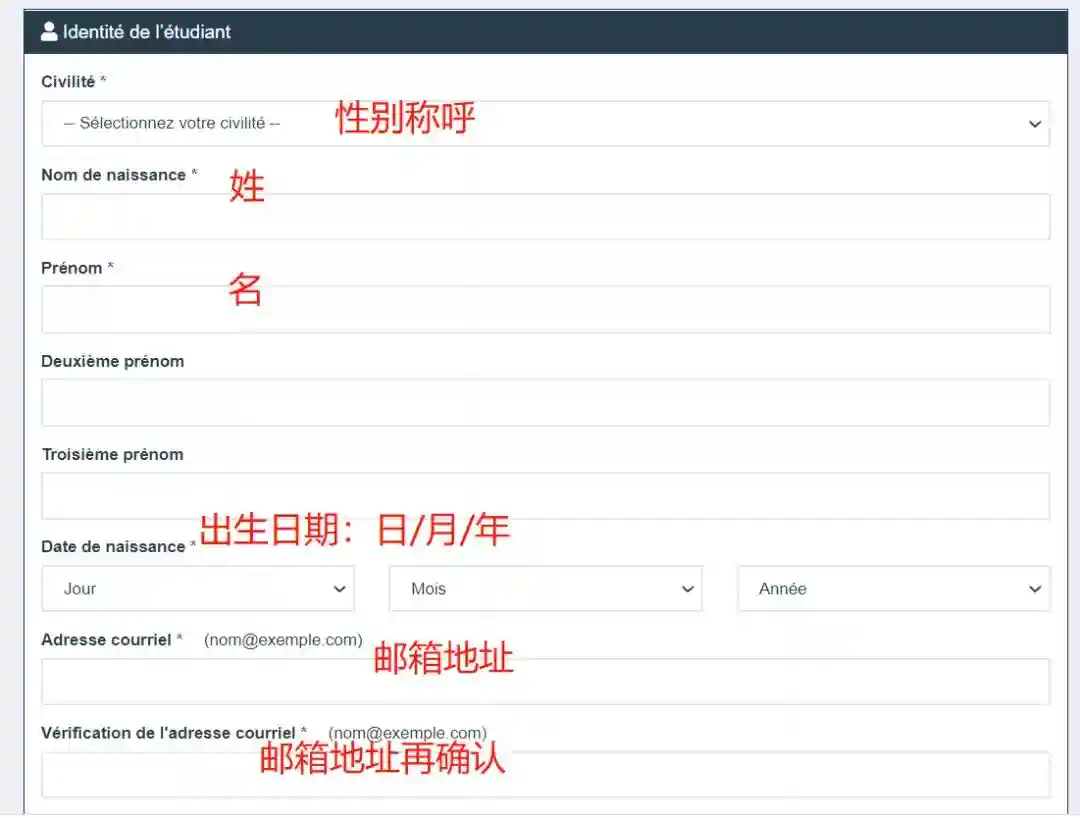Expand the Année year dropdown
Viewport: 1080px width, 818px height.
[x=893, y=589]
